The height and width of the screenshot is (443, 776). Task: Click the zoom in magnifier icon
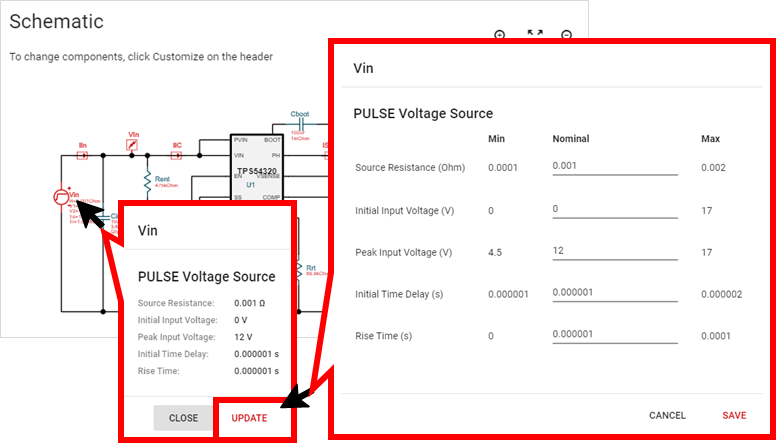click(500, 35)
